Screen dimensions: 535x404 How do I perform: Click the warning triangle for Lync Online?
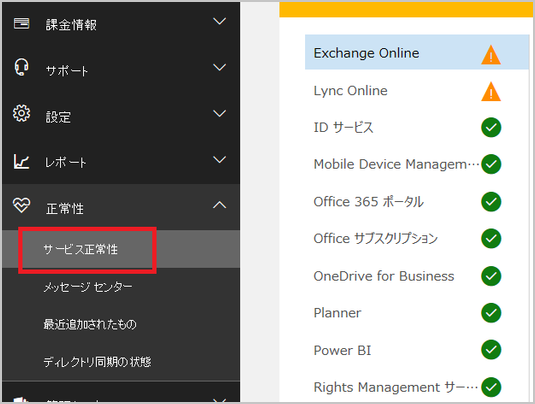[491, 91]
